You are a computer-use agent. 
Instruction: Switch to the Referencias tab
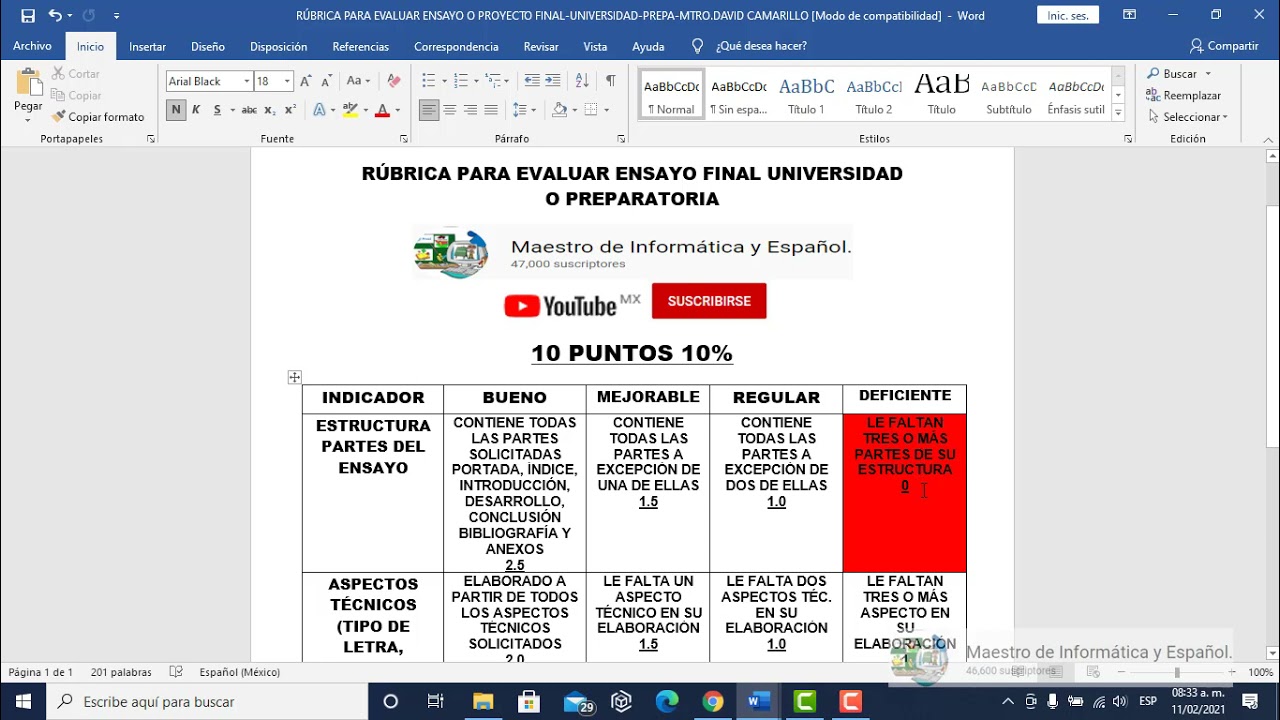point(360,46)
